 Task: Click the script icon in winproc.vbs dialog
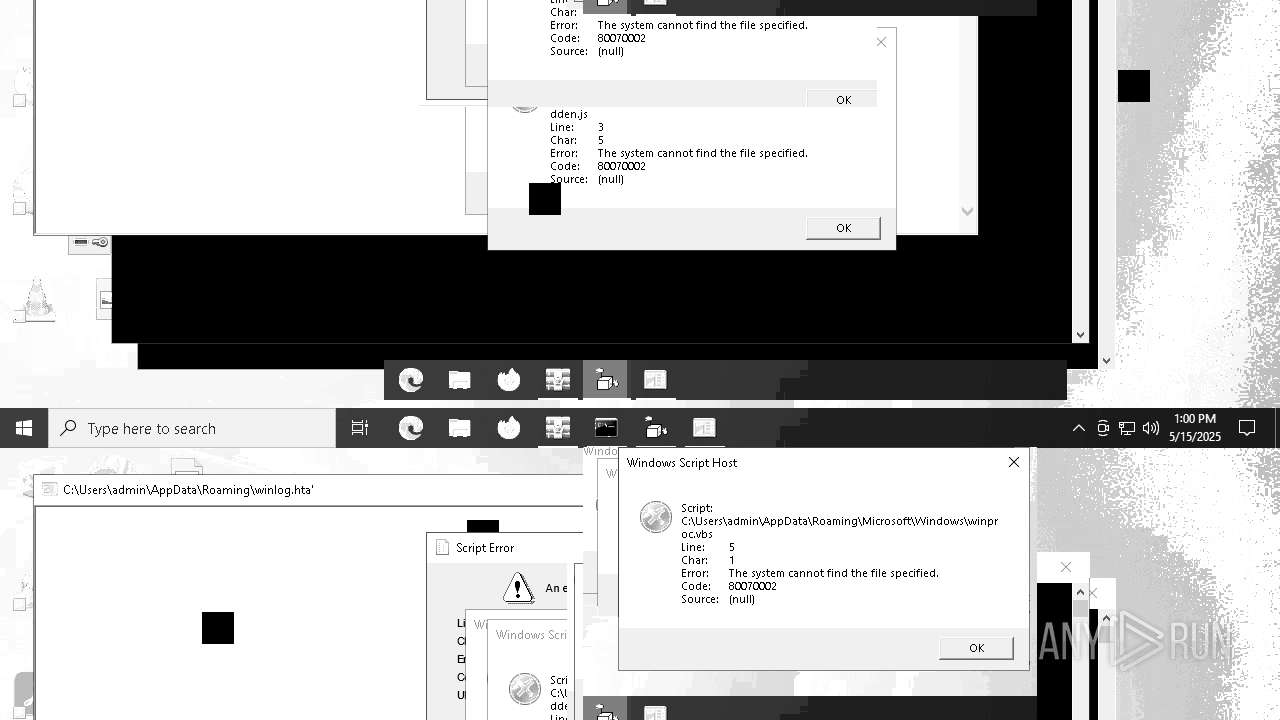pyautogui.click(x=656, y=517)
